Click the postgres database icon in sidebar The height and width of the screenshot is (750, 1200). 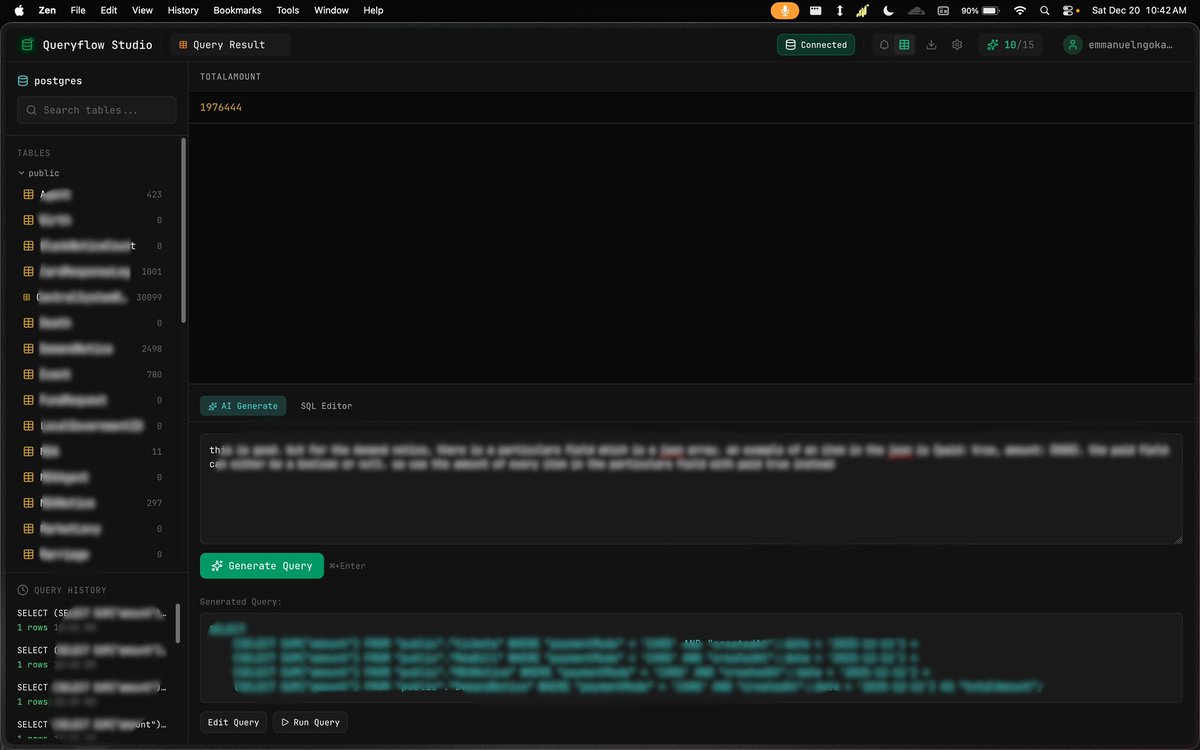coord(23,81)
